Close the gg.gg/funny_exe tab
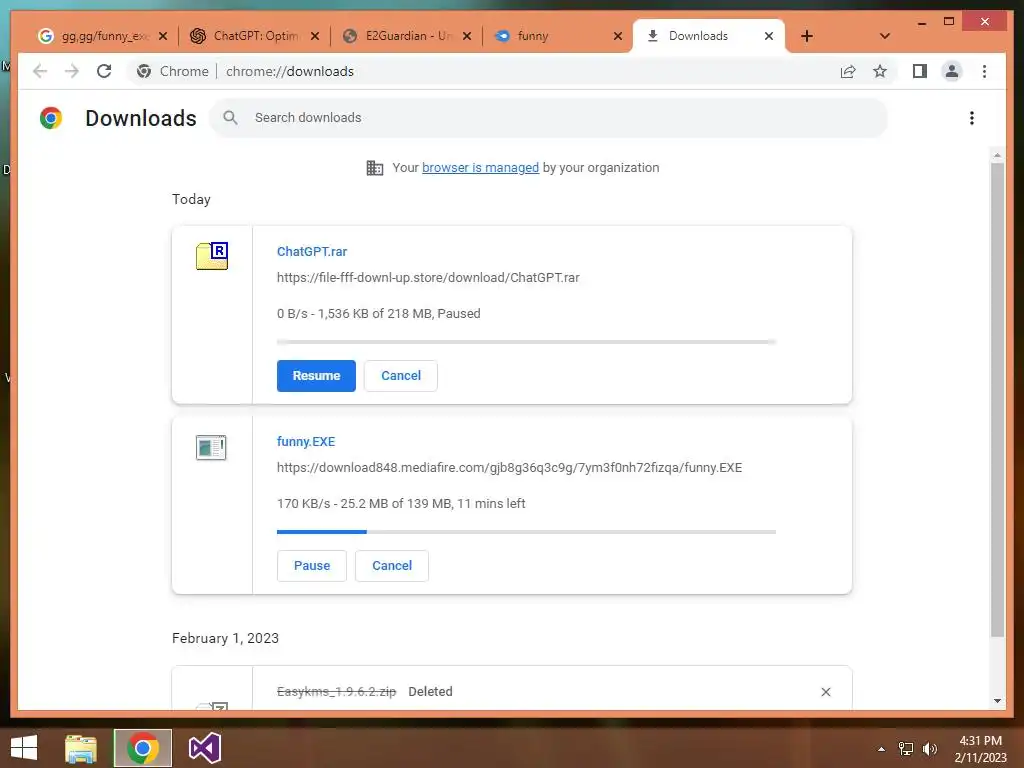Image resolution: width=1024 pixels, height=768 pixels. pyautogui.click(x=163, y=36)
